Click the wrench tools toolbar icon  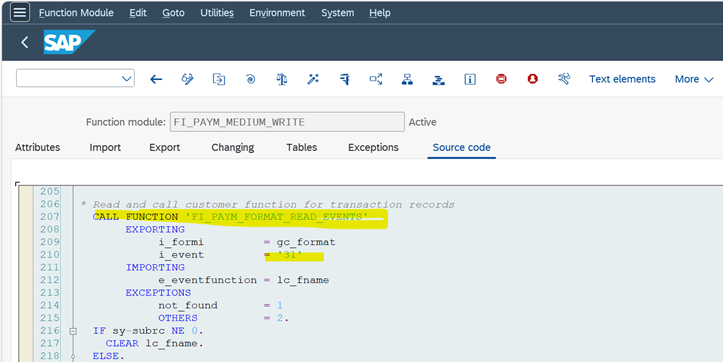coord(564,79)
